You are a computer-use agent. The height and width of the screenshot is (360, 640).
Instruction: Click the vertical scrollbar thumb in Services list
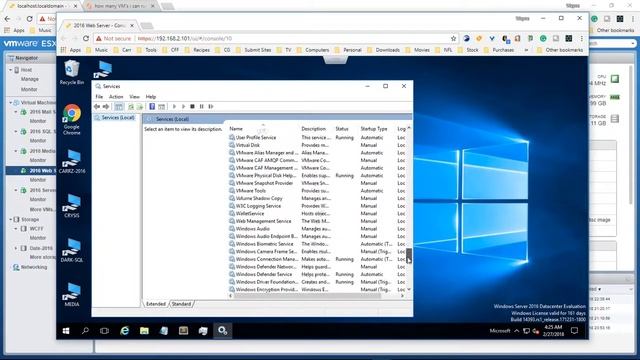click(x=409, y=256)
